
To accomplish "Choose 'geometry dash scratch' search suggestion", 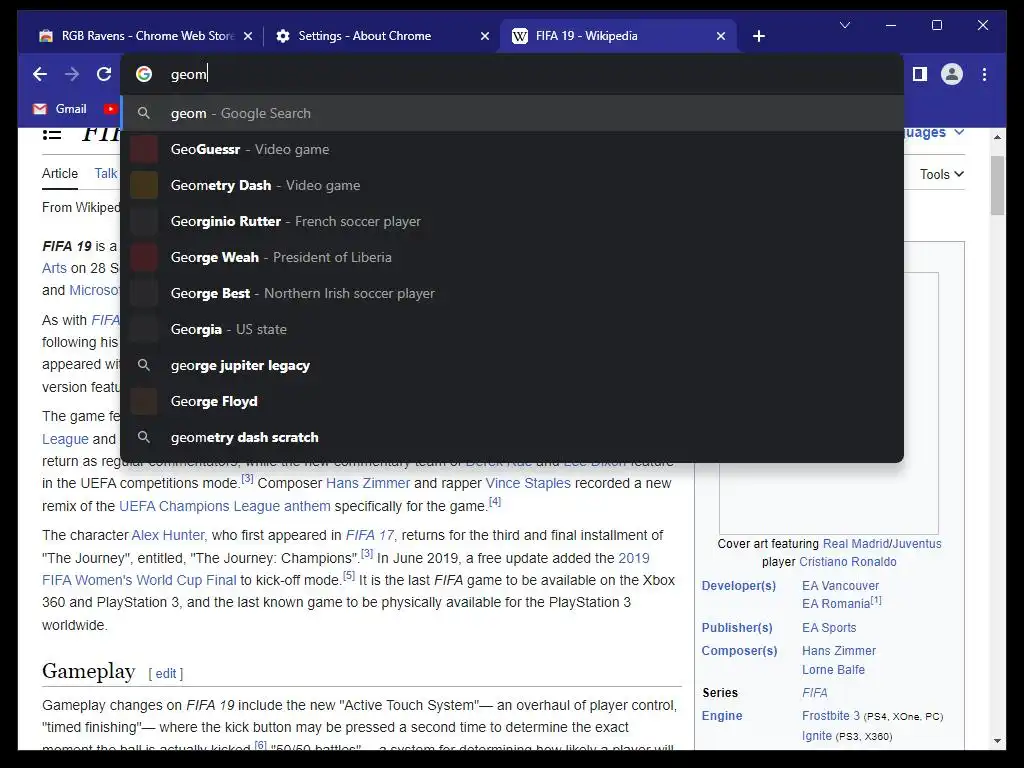I will [x=513, y=437].
